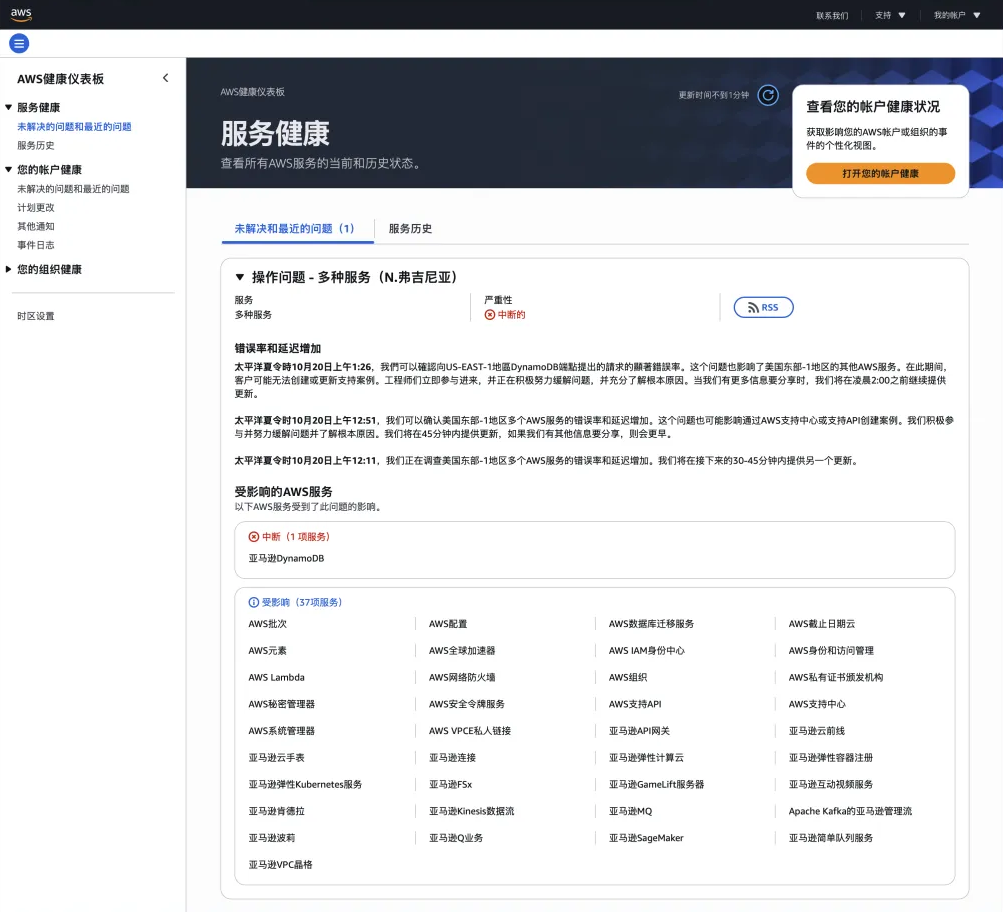The width and height of the screenshot is (1003, 912).
Task: Click the RSS feed button
Action: (x=763, y=307)
